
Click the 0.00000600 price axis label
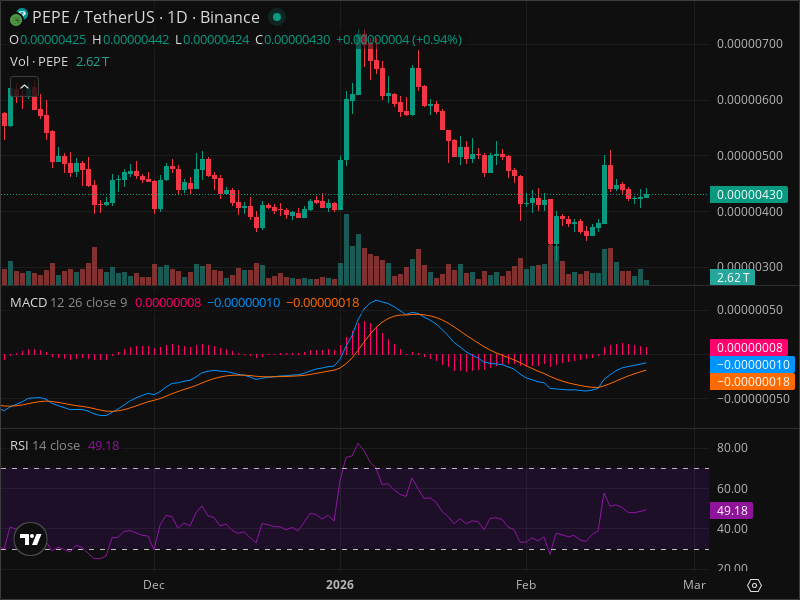[x=749, y=99]
